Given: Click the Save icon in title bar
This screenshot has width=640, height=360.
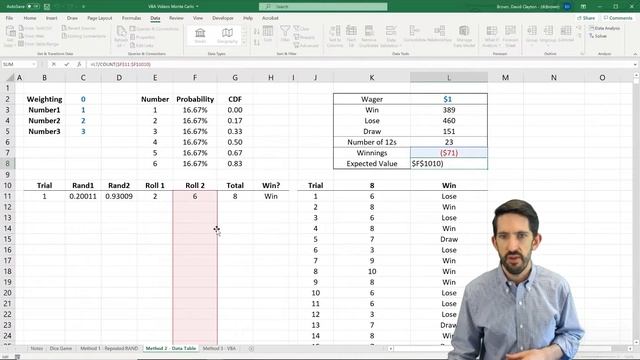Looking at the screenshot, I should coord(47,7).
